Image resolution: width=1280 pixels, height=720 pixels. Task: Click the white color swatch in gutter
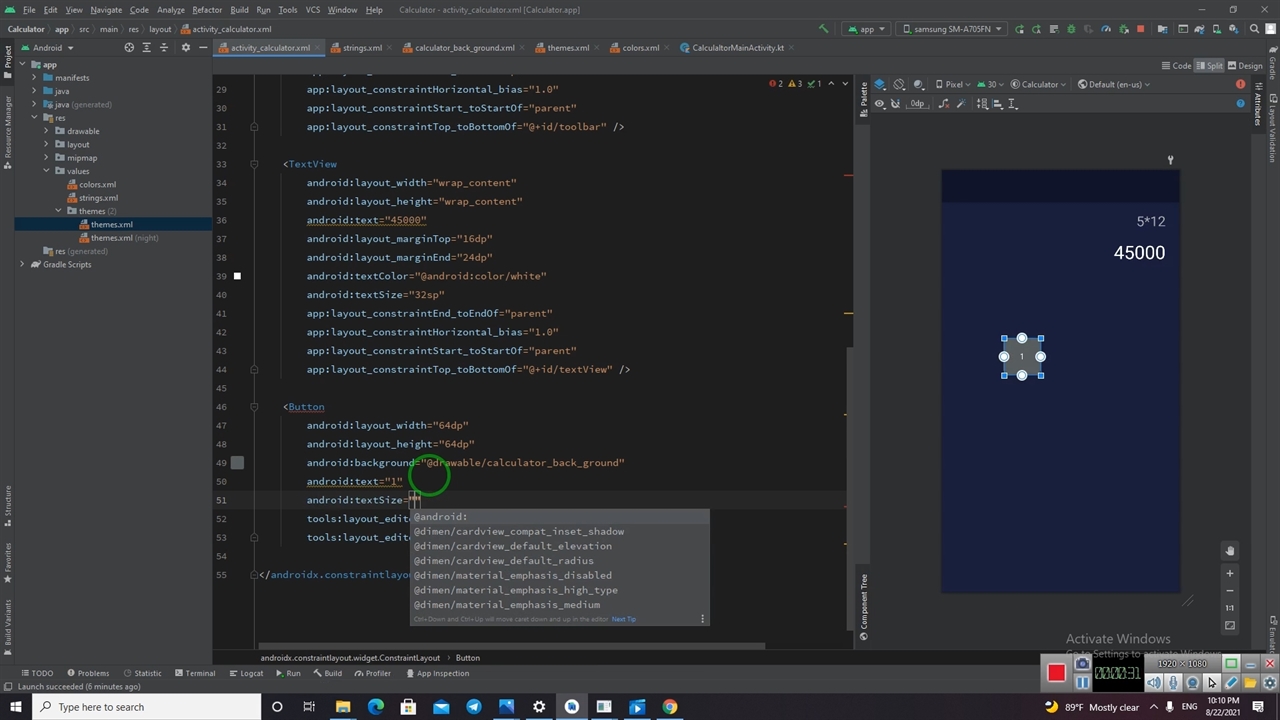237,276
